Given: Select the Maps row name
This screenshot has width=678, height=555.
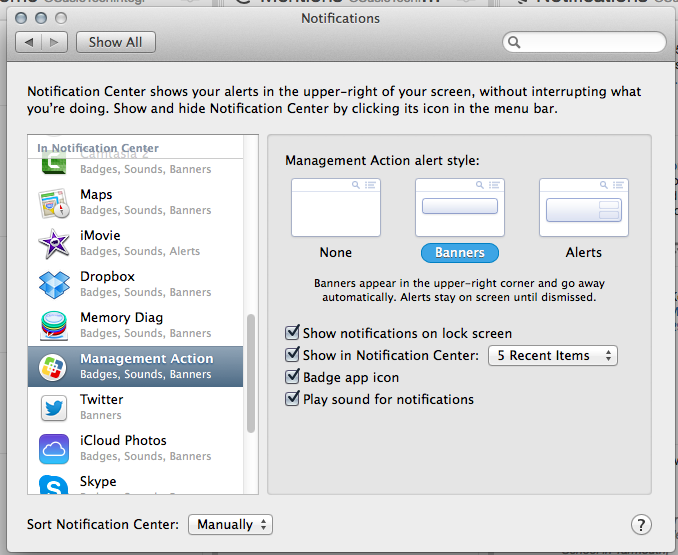Looking at the screenshot, I should click(96, 195).
